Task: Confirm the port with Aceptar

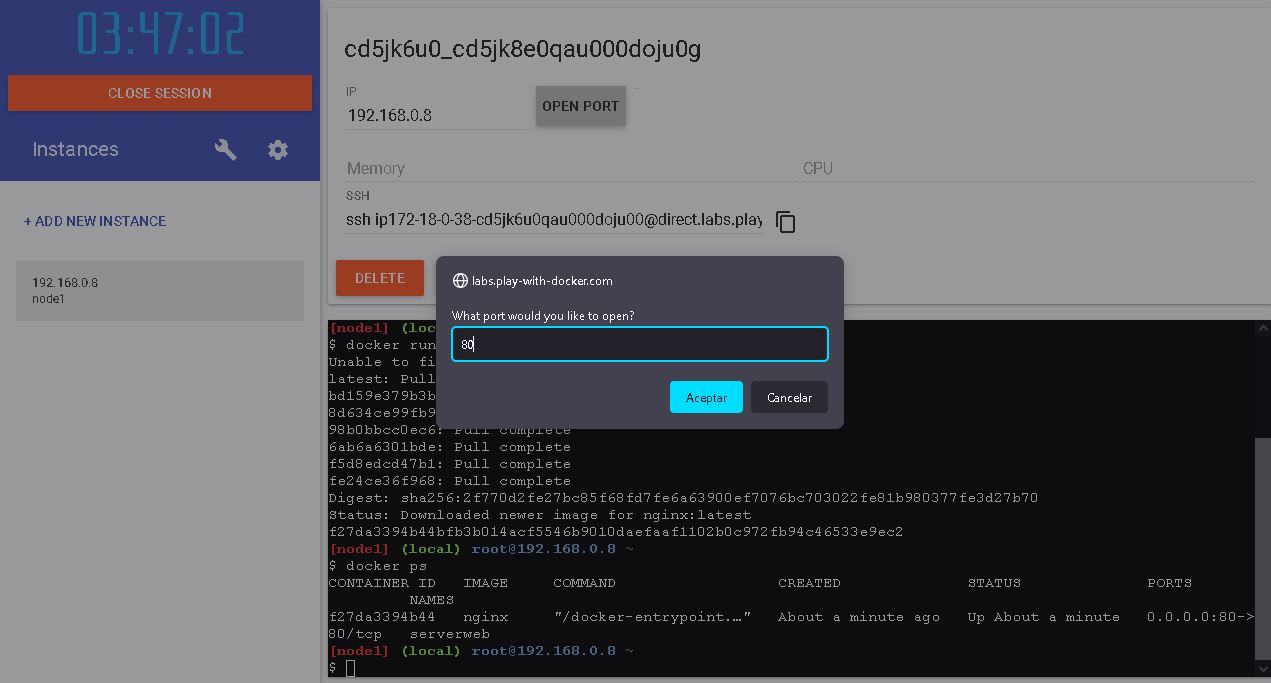Action: (706, 397)
